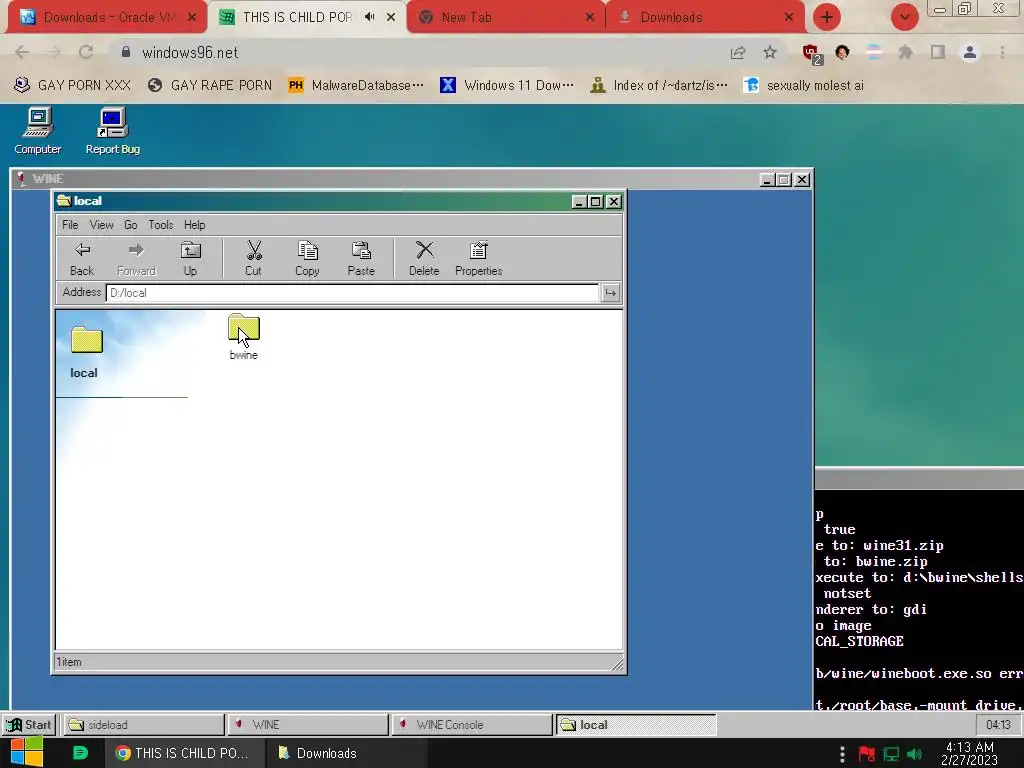Viewport: 1024px width, 768px height.
Task: Open Index of /~dartz bookmark
Action: pos(658,85)
